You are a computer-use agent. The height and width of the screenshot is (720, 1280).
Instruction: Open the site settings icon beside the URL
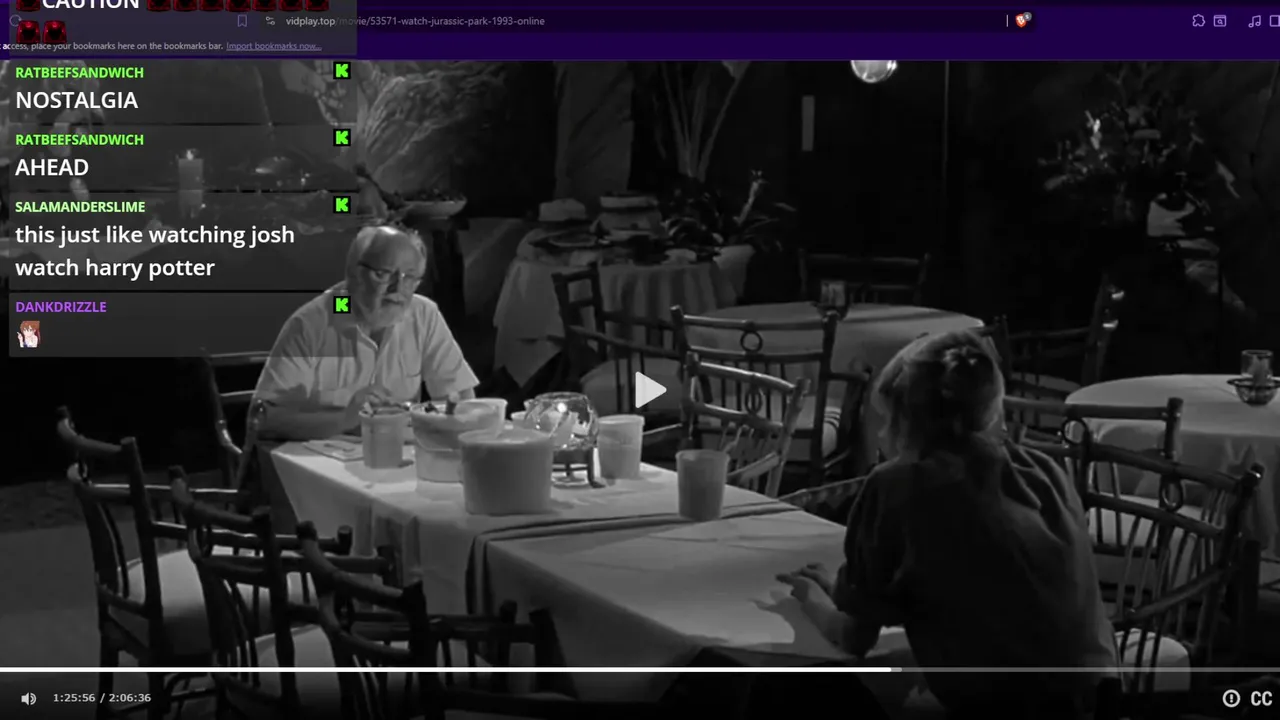pyautogui.click(x=270, y=21)
